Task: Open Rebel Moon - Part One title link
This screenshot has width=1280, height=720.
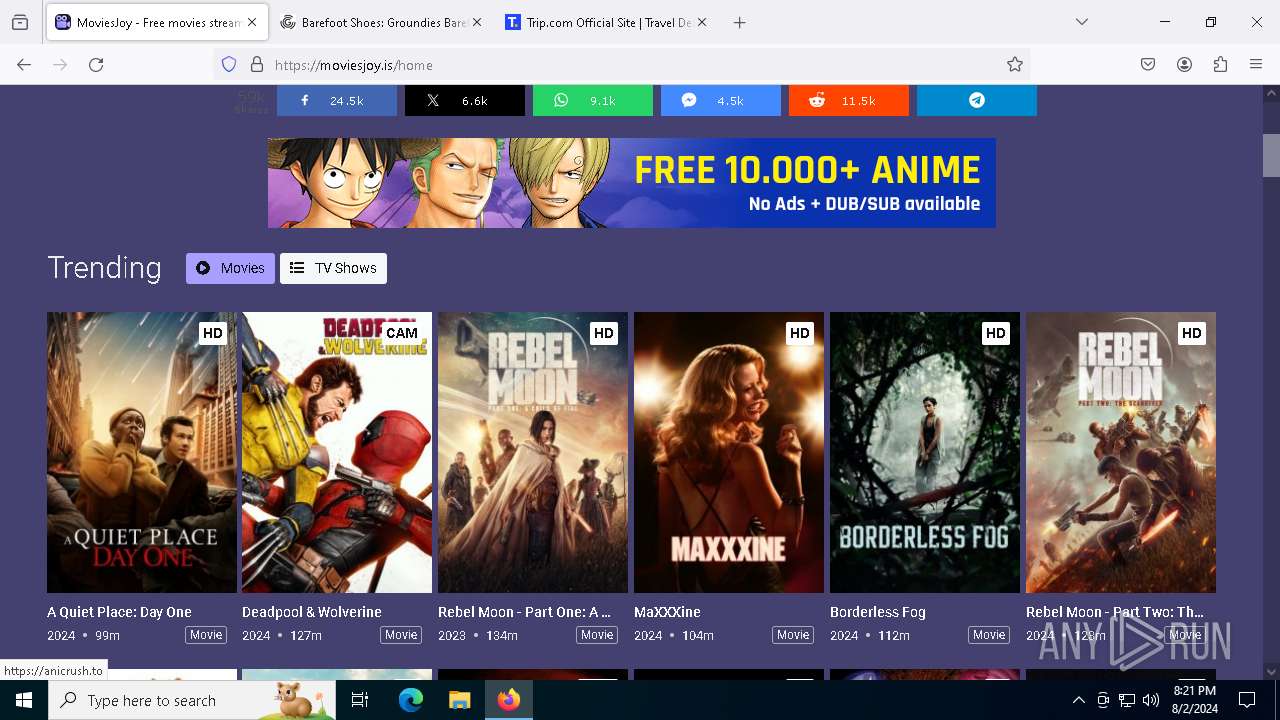Action: [x=524, y=612]
